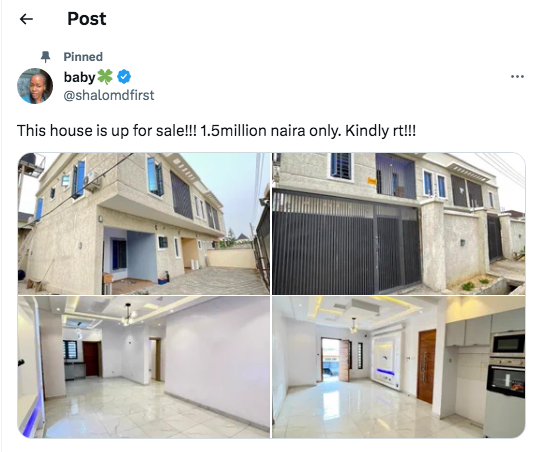Click the Post header title
This screenshot has width=534, height=452.
point(87,19)
